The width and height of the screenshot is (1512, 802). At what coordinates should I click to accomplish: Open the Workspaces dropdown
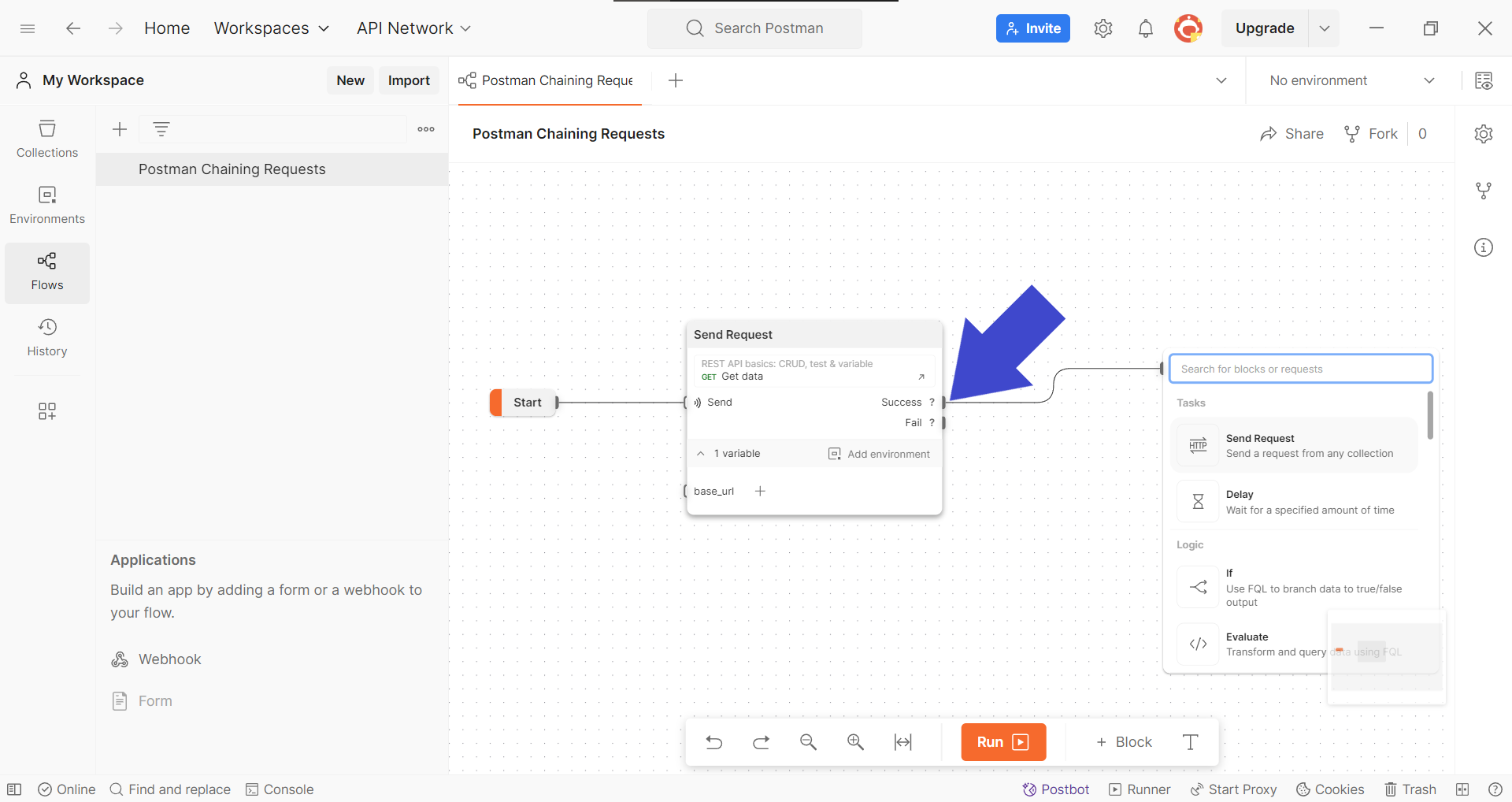[x=272, y=28]
